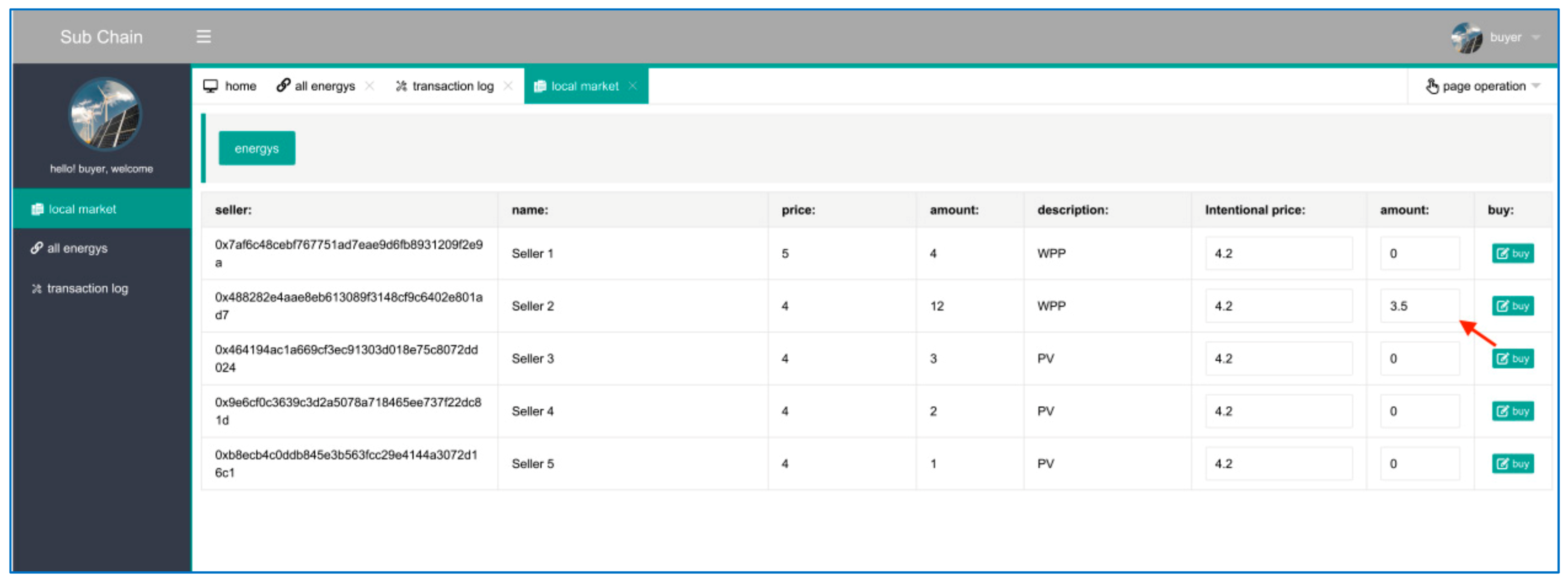
Task: Select local market in the sidebar
Action: click(82, 209)
